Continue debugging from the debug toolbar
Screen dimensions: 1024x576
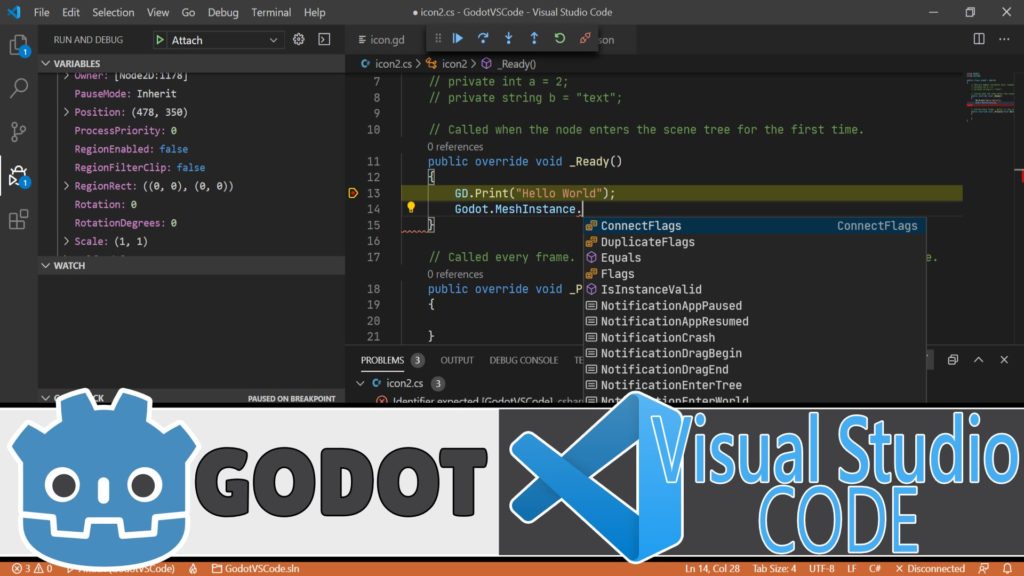pos(458,39)
